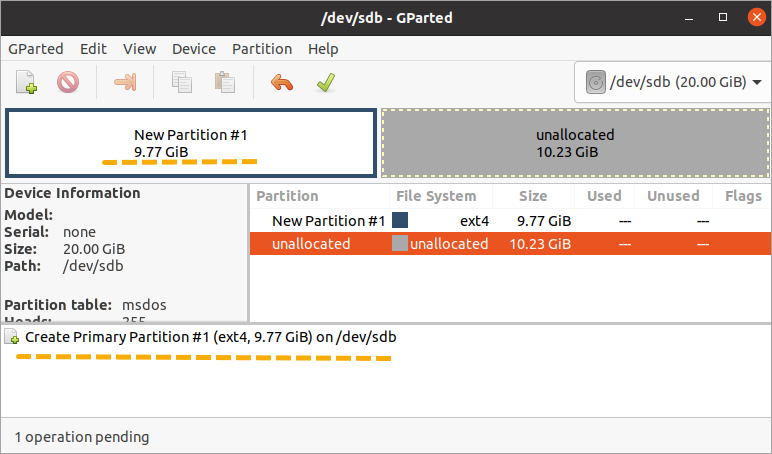Click the File System column header

point(436,196)
